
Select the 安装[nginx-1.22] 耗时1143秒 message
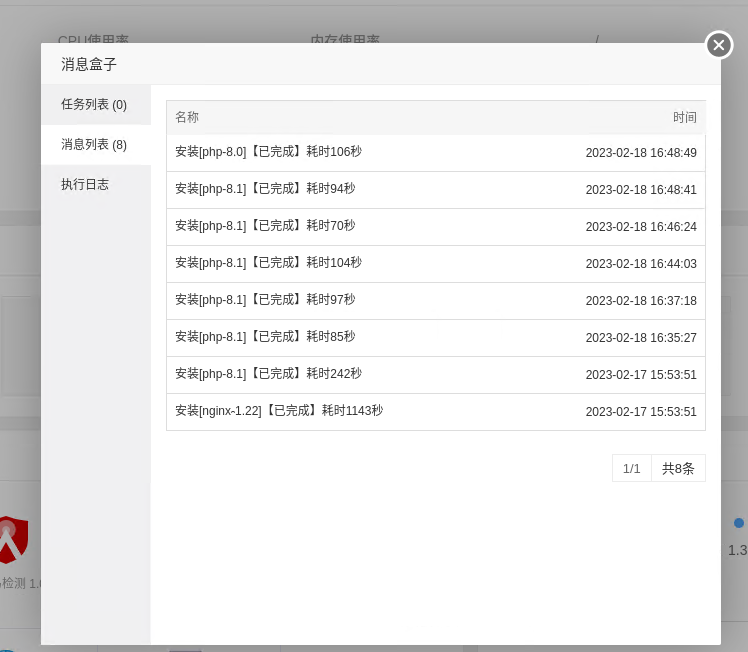point(436,412)
